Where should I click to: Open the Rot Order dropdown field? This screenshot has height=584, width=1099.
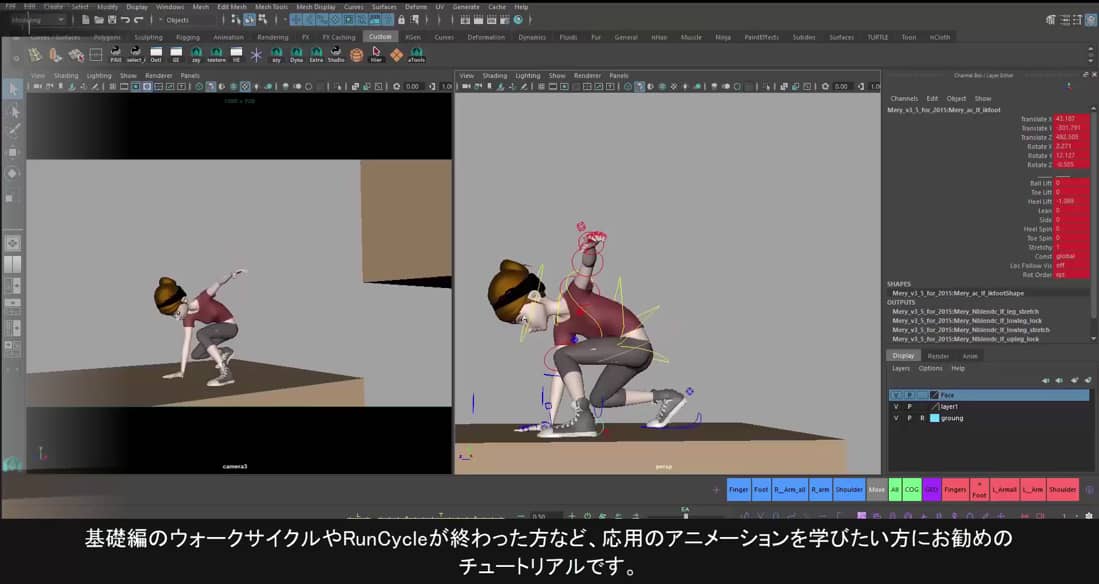pyautogui.click(x=1072, y=275)
